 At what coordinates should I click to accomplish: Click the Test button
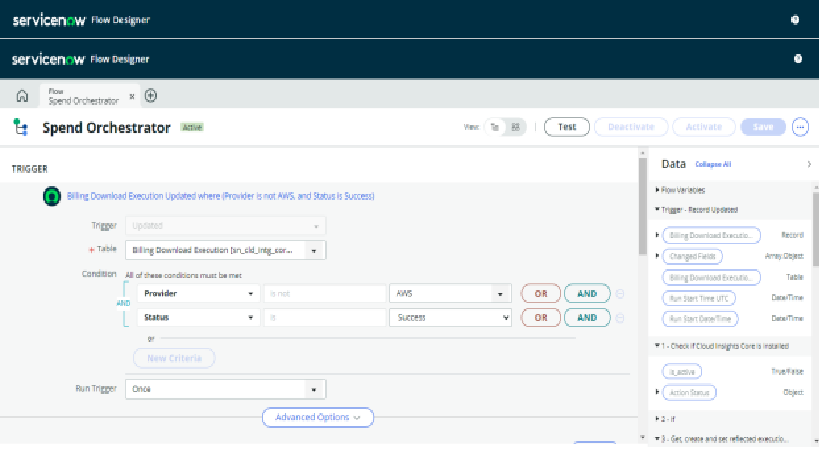(x=567, y=127)
